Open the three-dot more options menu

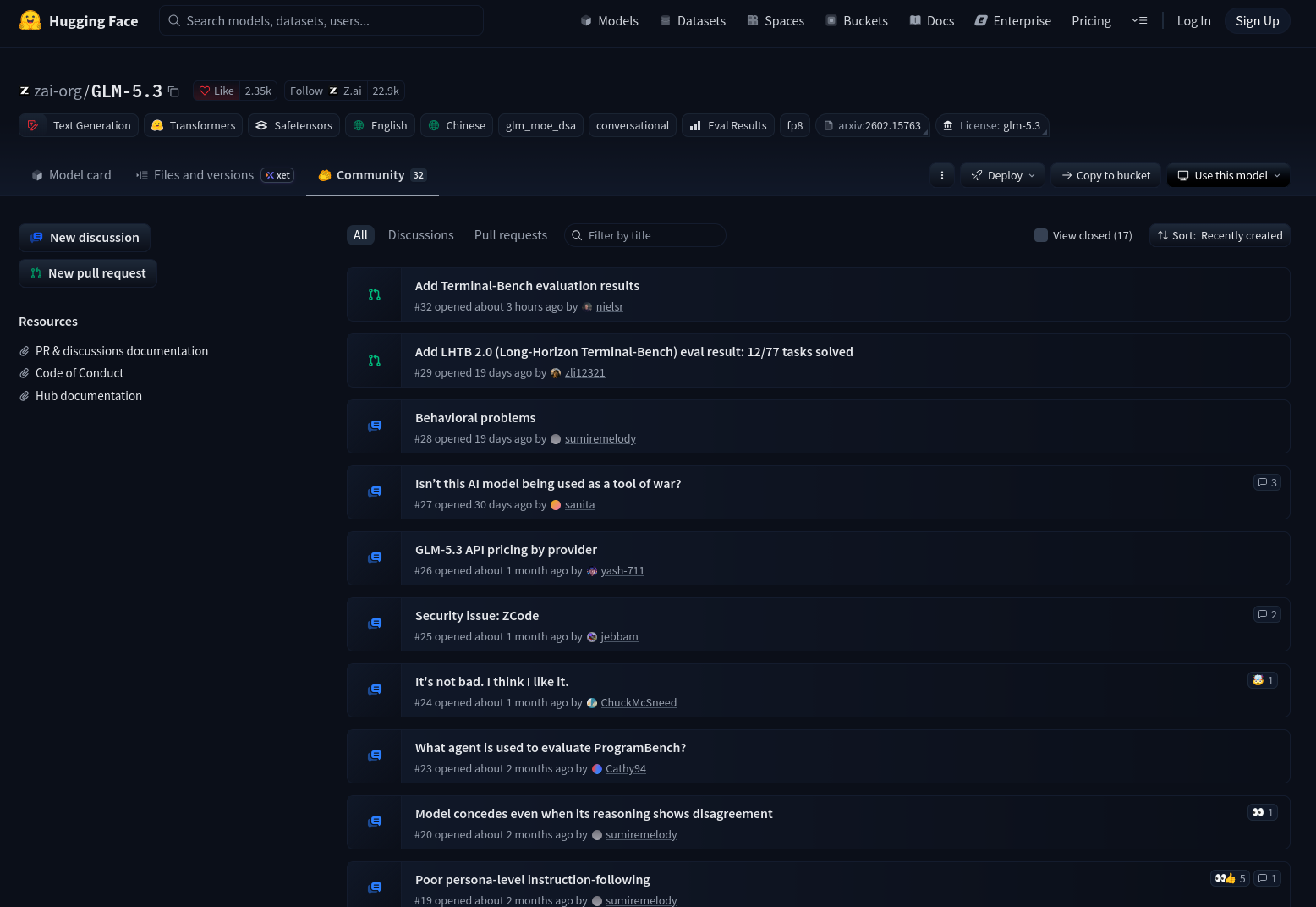coord(942,175)
